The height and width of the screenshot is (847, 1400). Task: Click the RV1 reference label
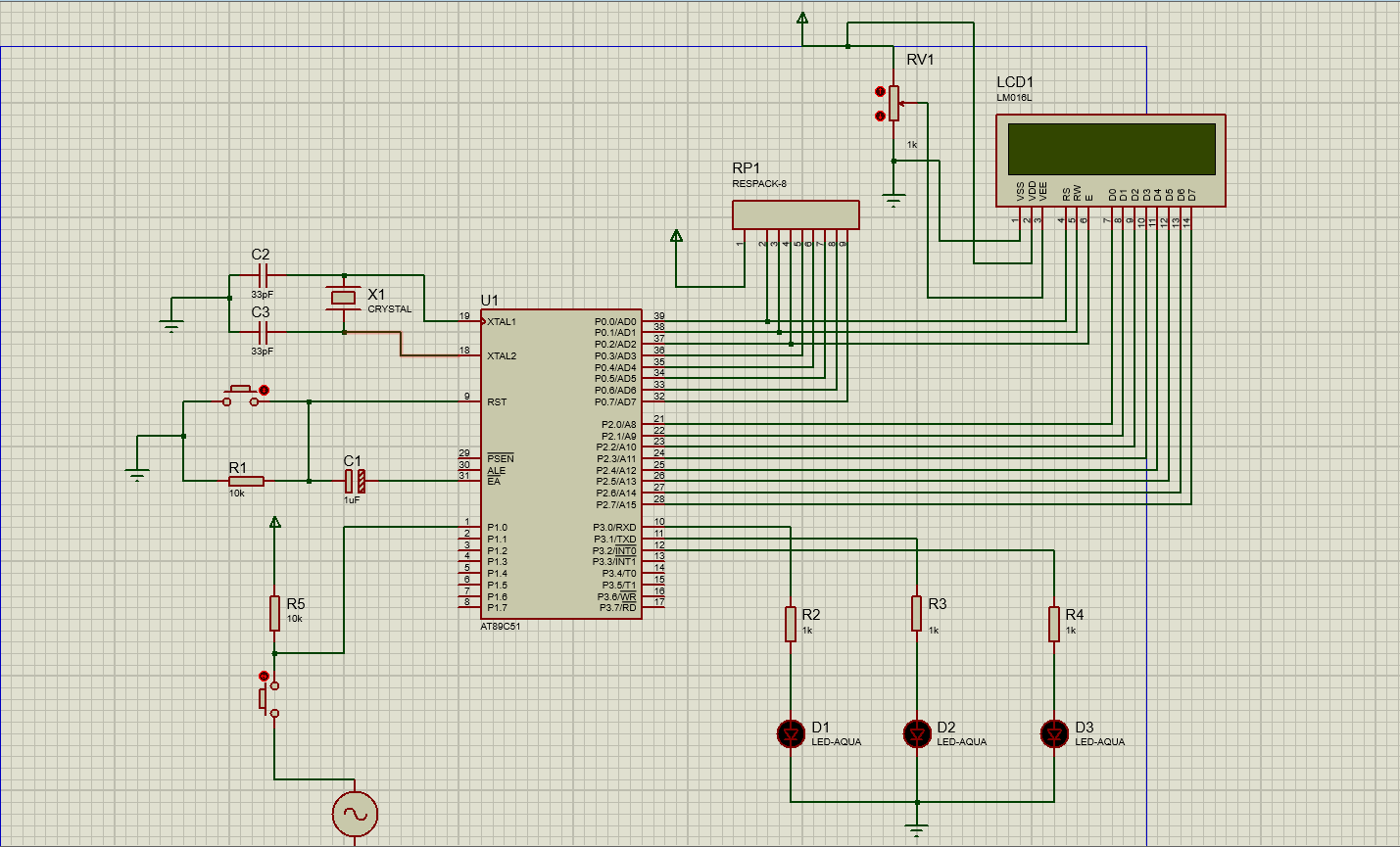[921, 60]
